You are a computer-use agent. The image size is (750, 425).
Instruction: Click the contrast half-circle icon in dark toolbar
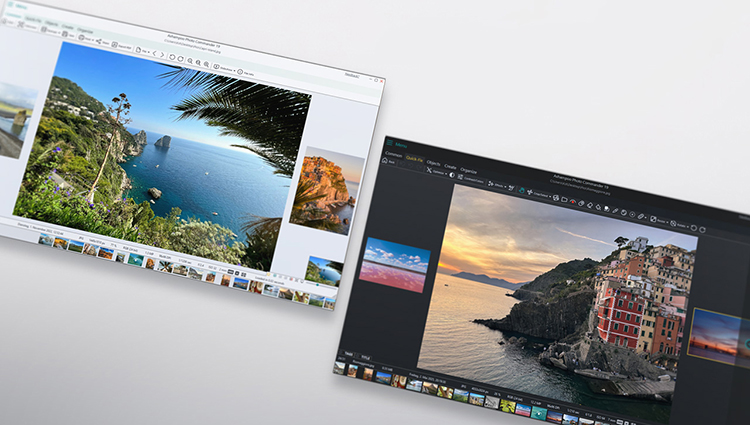pyautogui.click(x=451, y=176)
